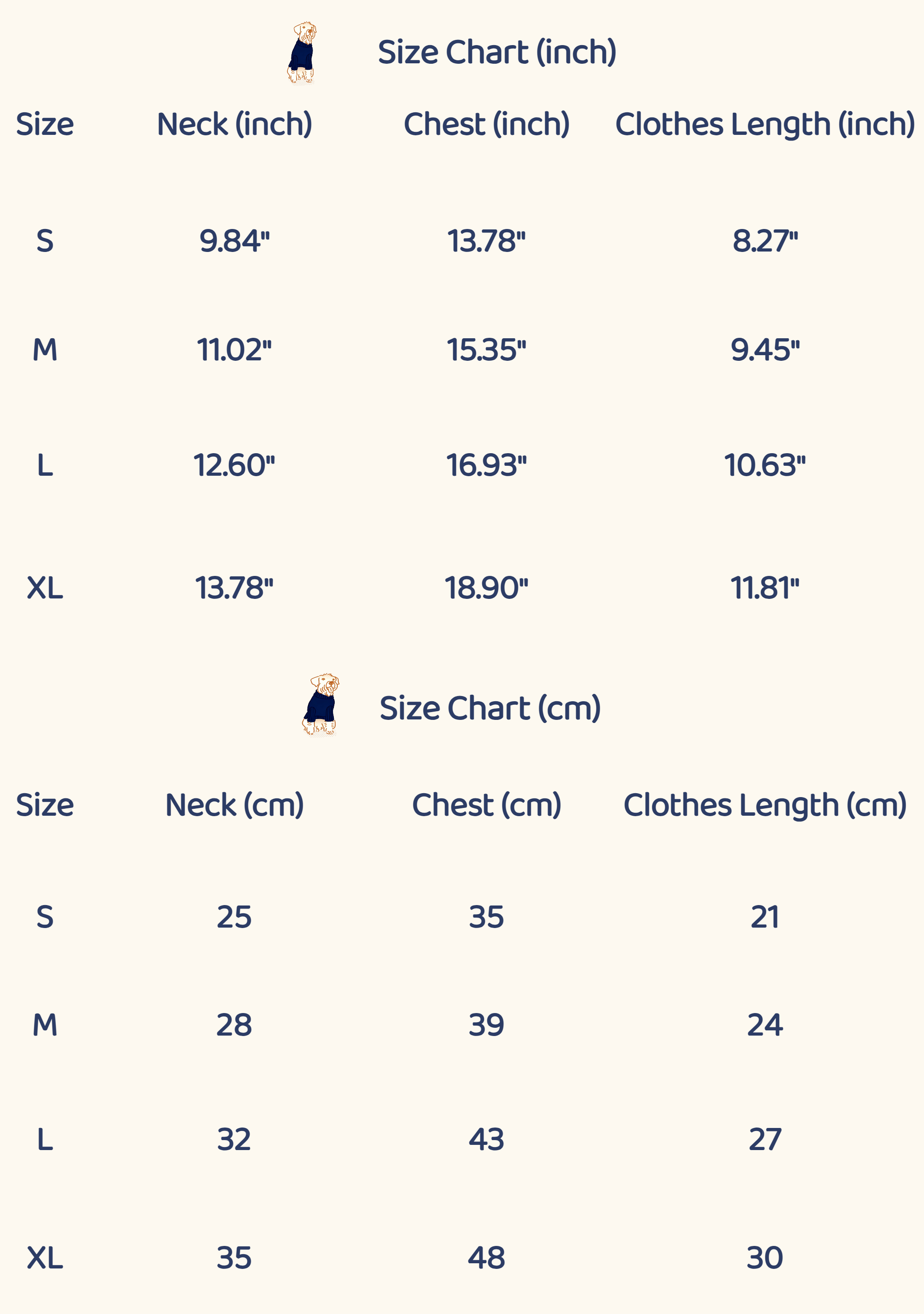Click the 9.84" neck value for size S
This screenshot has width=924, height=1314.
[234, 241]
